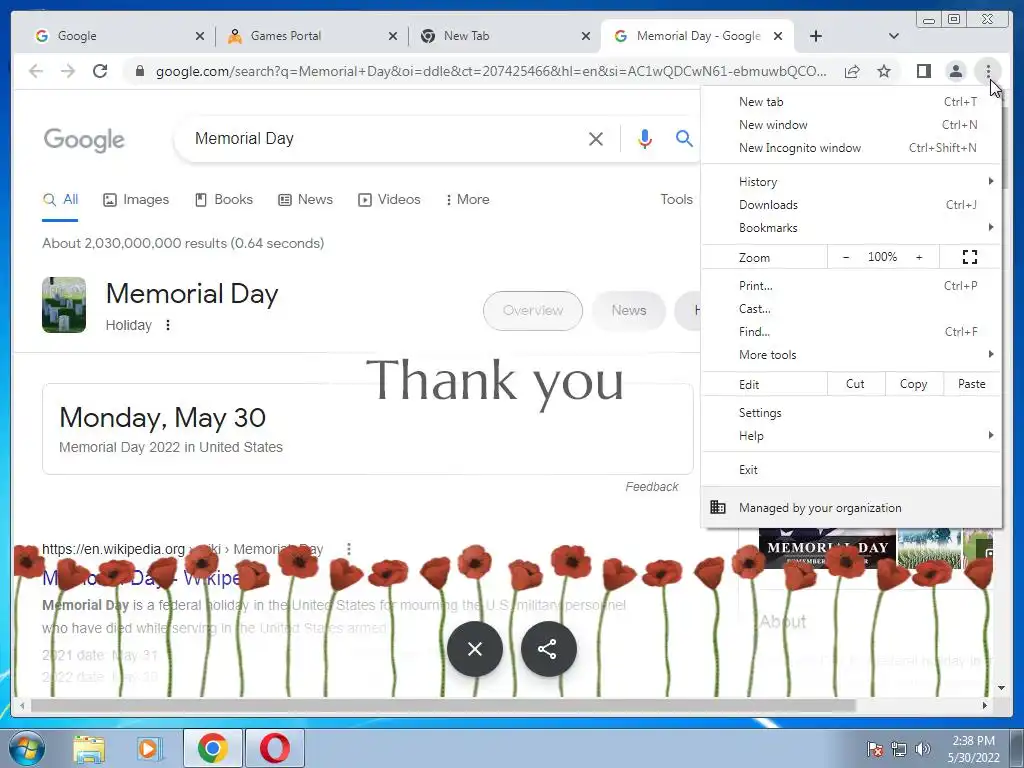Expand the History submenu

pyautogui.click(x=850, y=182)
